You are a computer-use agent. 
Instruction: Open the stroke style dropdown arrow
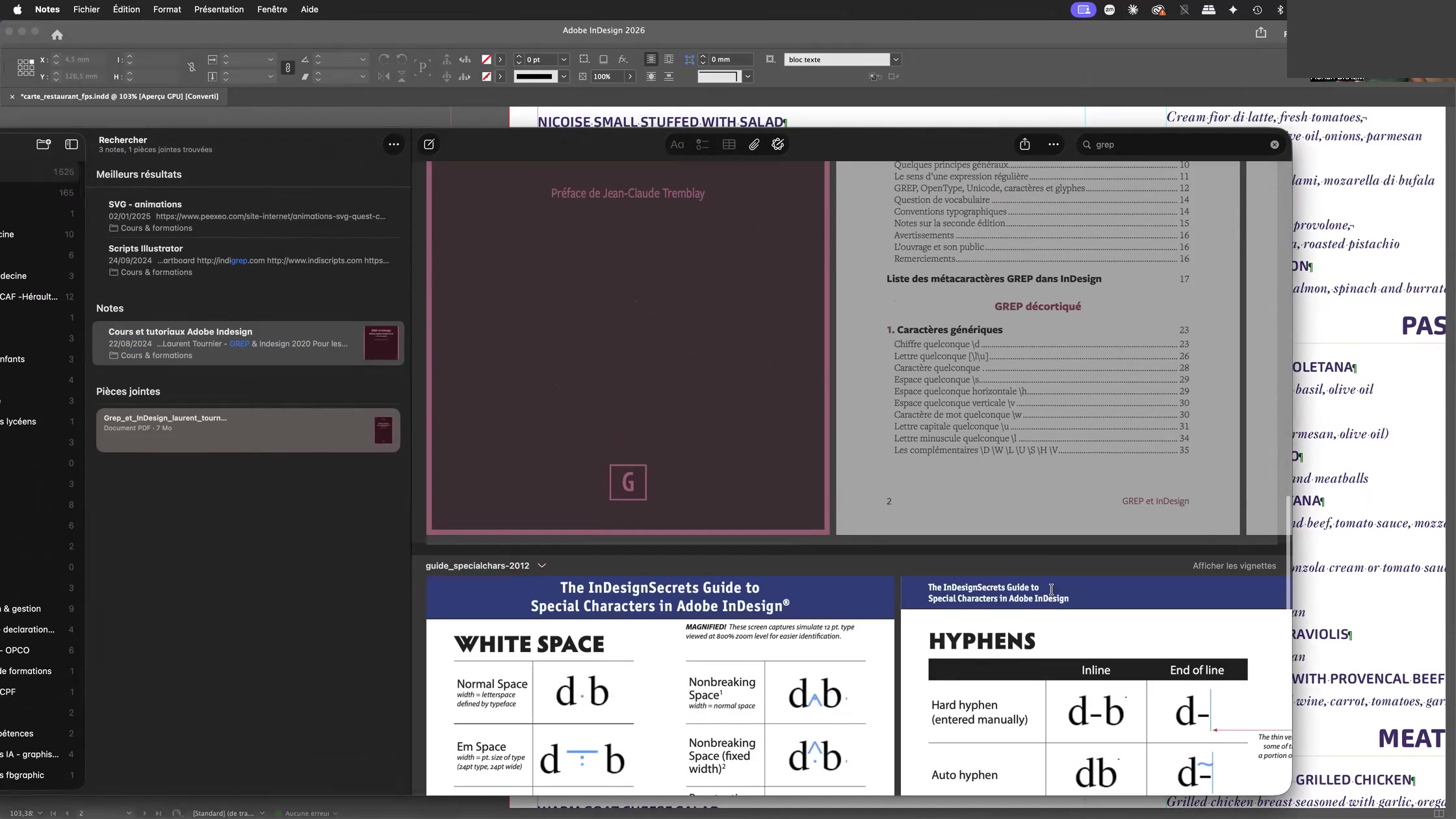point(564,77)
